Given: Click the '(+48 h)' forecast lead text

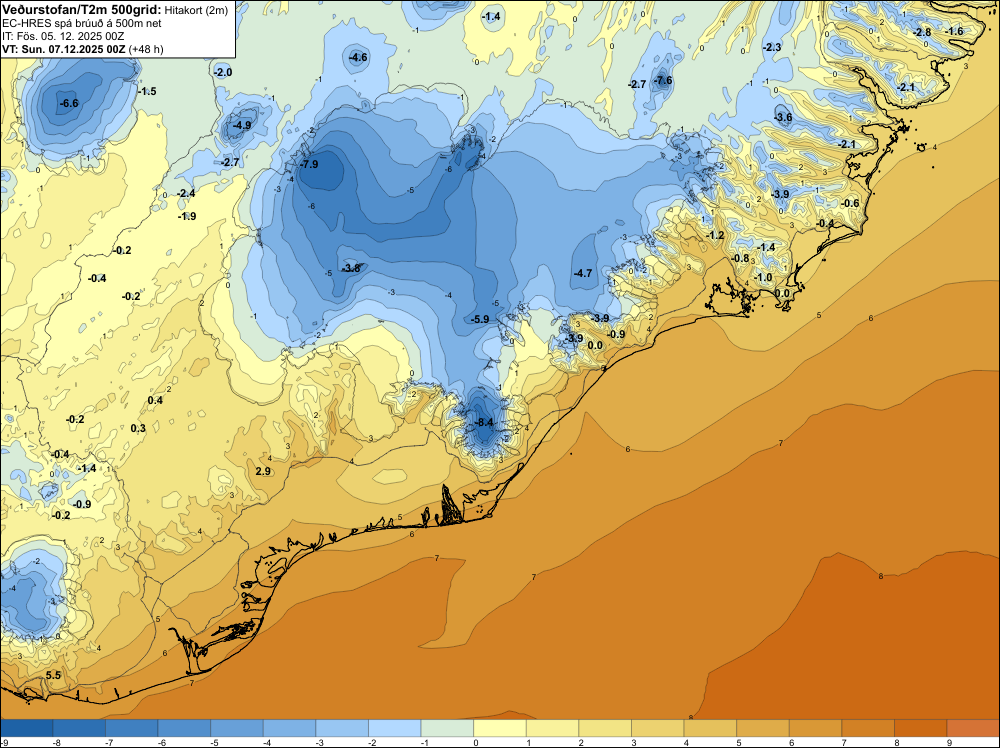Looking at the screenshot, I should (x=146, y=49).
